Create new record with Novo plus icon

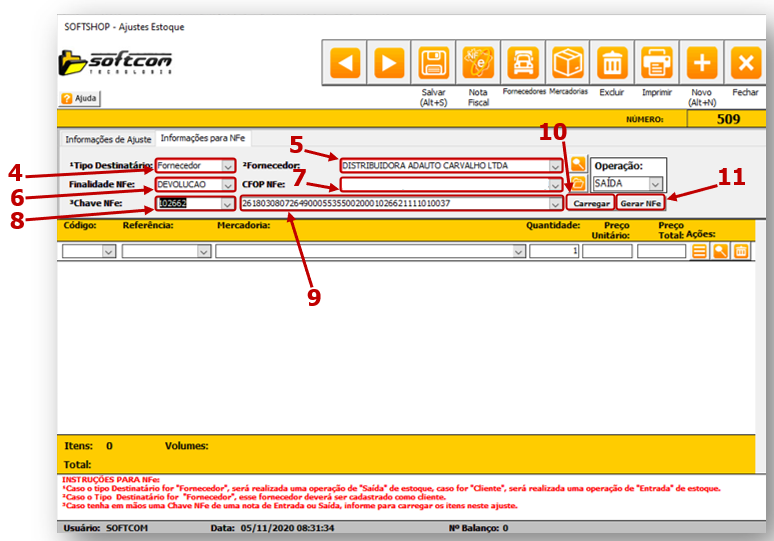(x=702, y=64)
